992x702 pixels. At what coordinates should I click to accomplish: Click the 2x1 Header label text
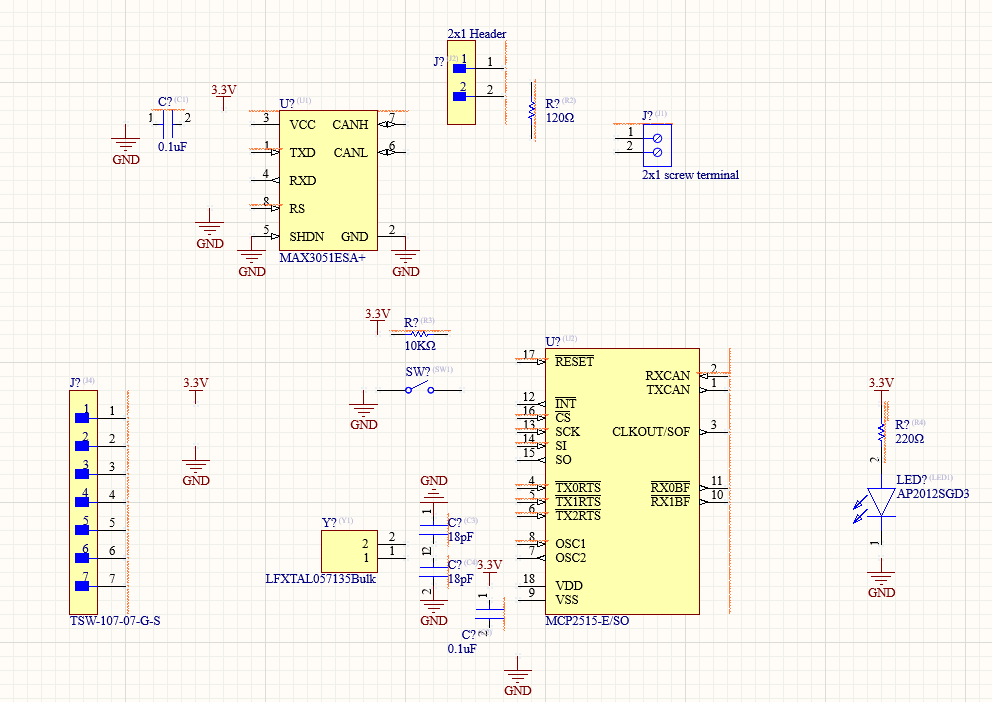tap(476, 34)
